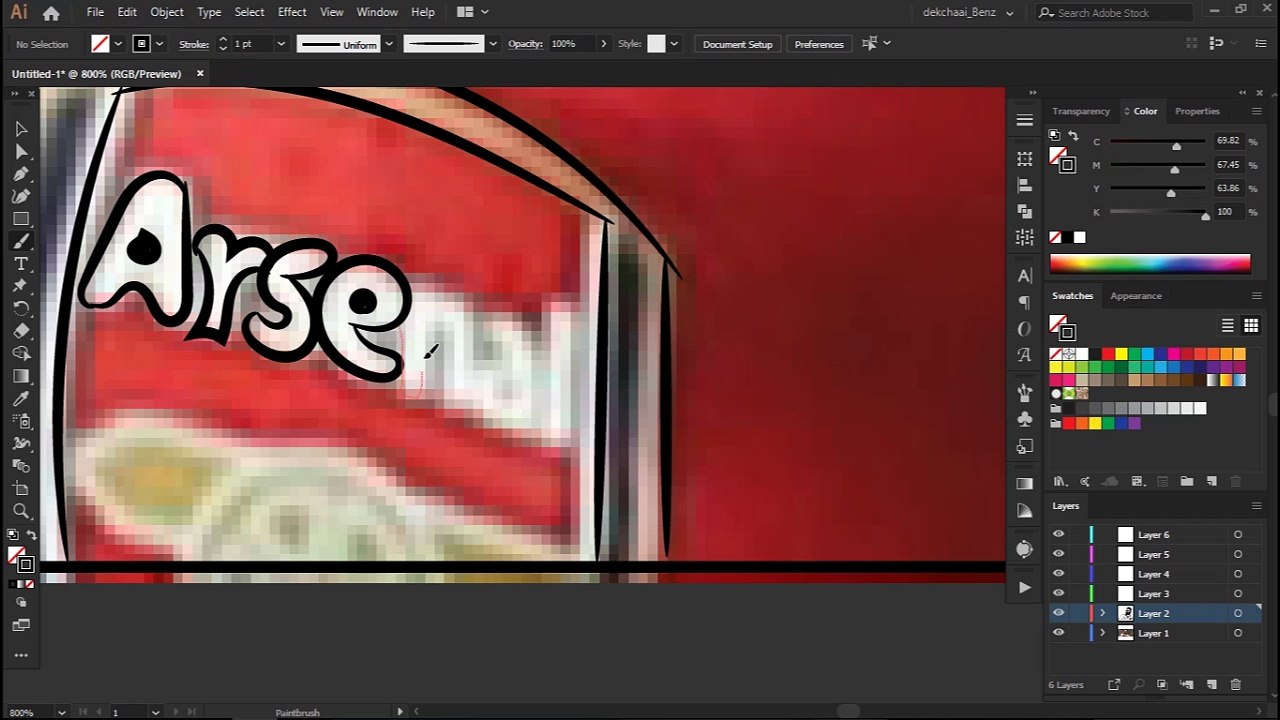Create new layer in Layers panel

click(1211, 685)
